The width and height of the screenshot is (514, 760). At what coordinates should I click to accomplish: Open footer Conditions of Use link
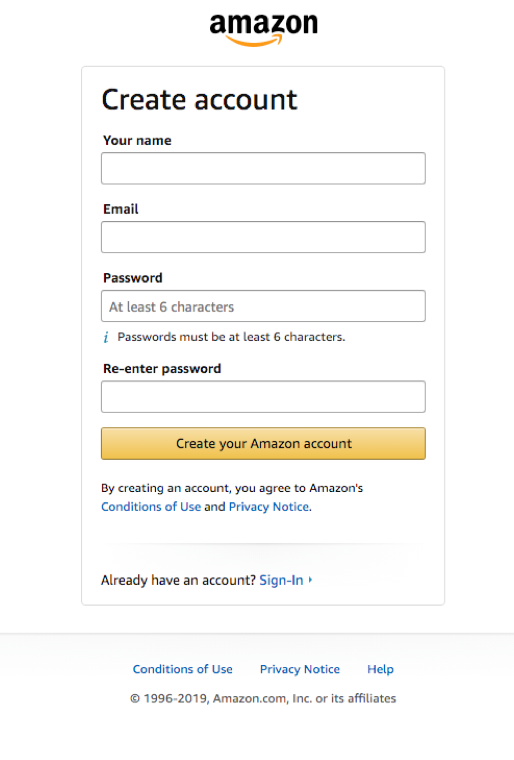coord(183,669)
